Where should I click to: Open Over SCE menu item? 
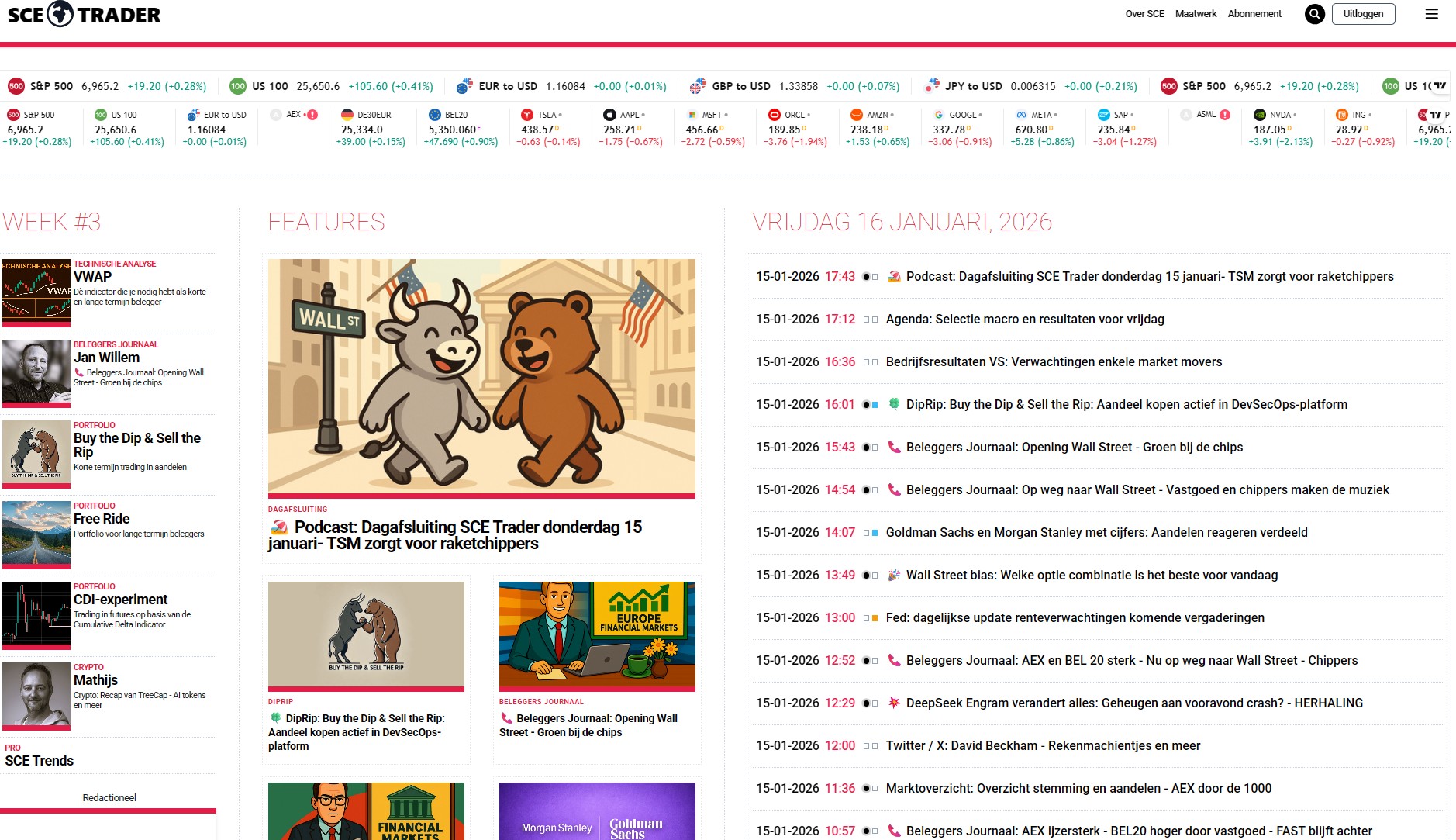pos(1144,14)
